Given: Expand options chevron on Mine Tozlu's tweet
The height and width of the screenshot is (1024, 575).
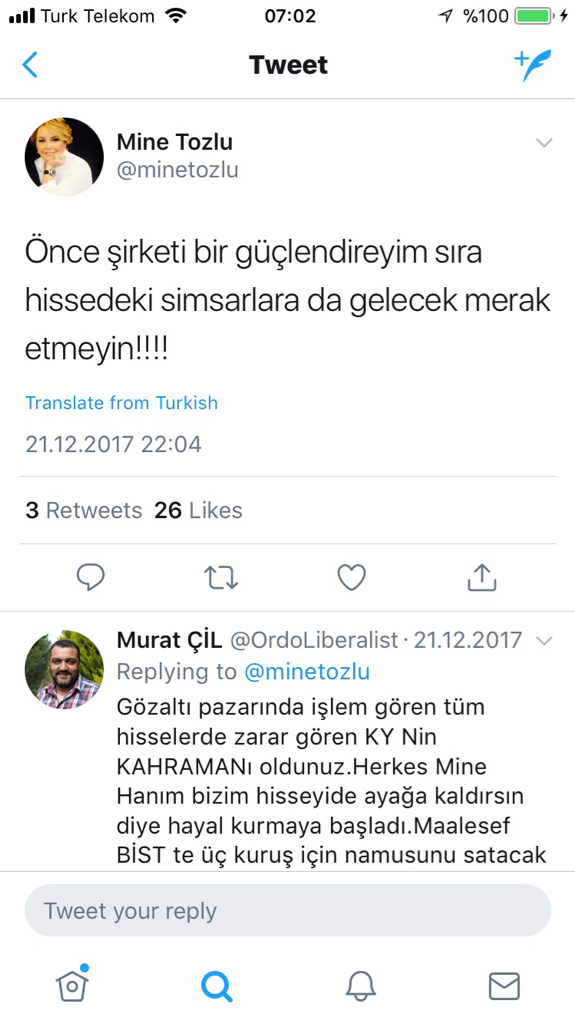Looking at the screenshot, I should coord(544,142).
